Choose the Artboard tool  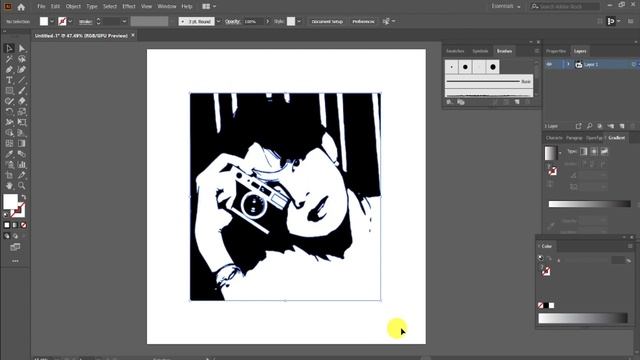point(9,176)
